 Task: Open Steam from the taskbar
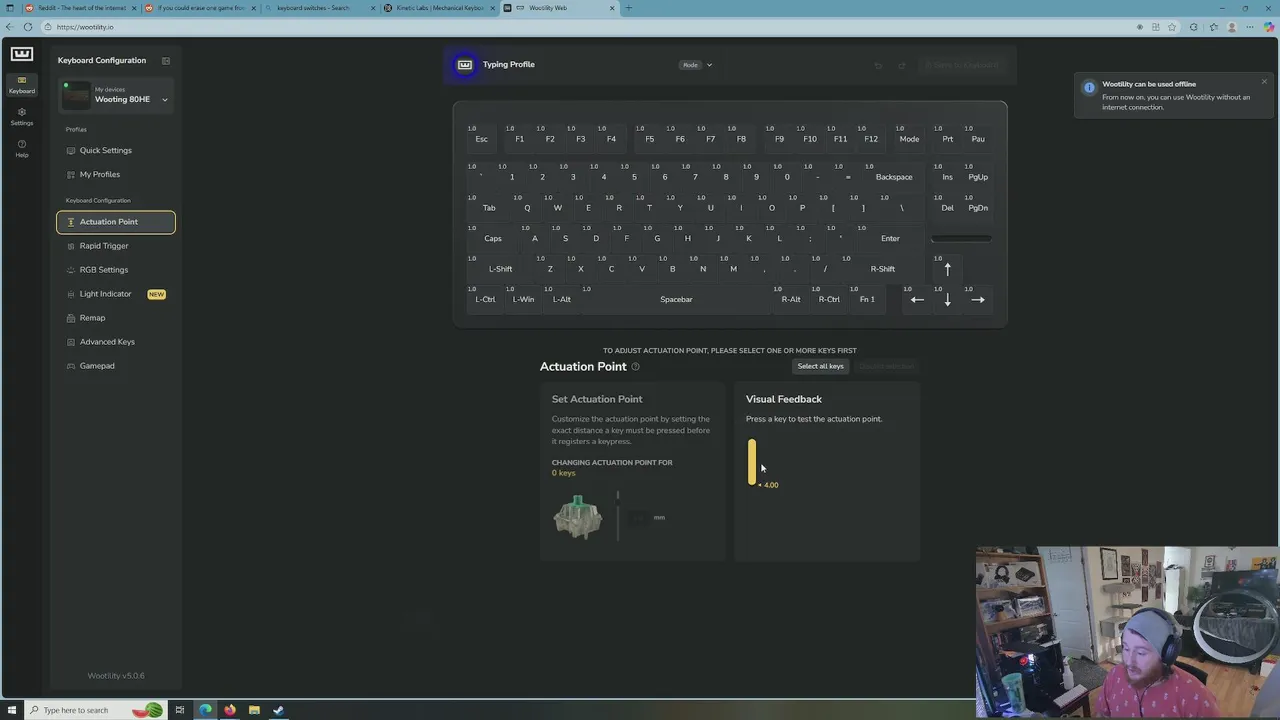pos(278,710)
